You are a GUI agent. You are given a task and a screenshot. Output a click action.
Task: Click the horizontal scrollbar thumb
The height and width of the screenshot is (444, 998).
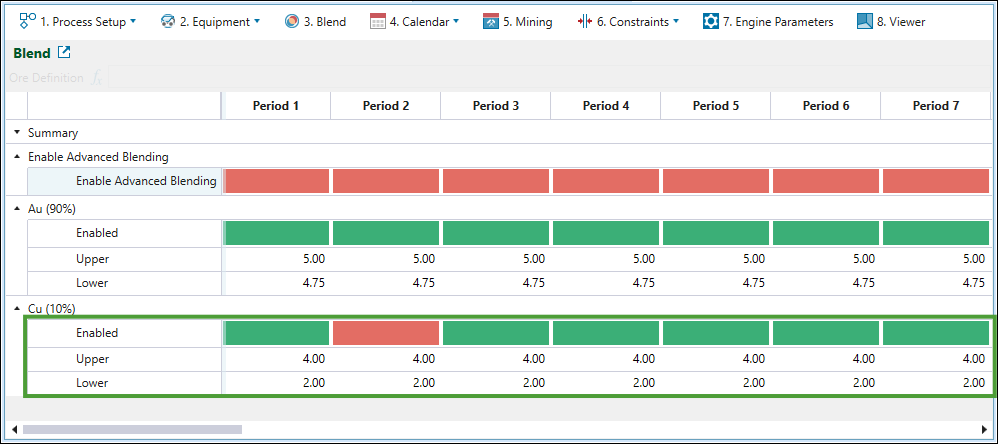pos(130,430)
